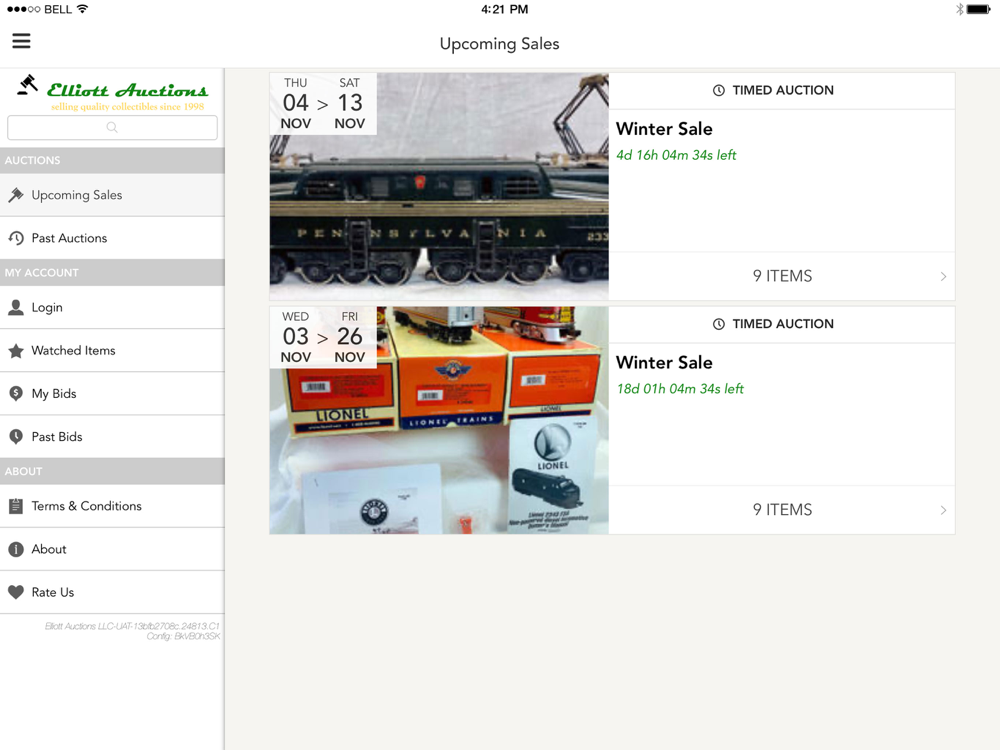The image size is (1000, 750).
Task: Open 9 ITEMS of the first sale
Action: pyautogui.click(x=782, y=276)
